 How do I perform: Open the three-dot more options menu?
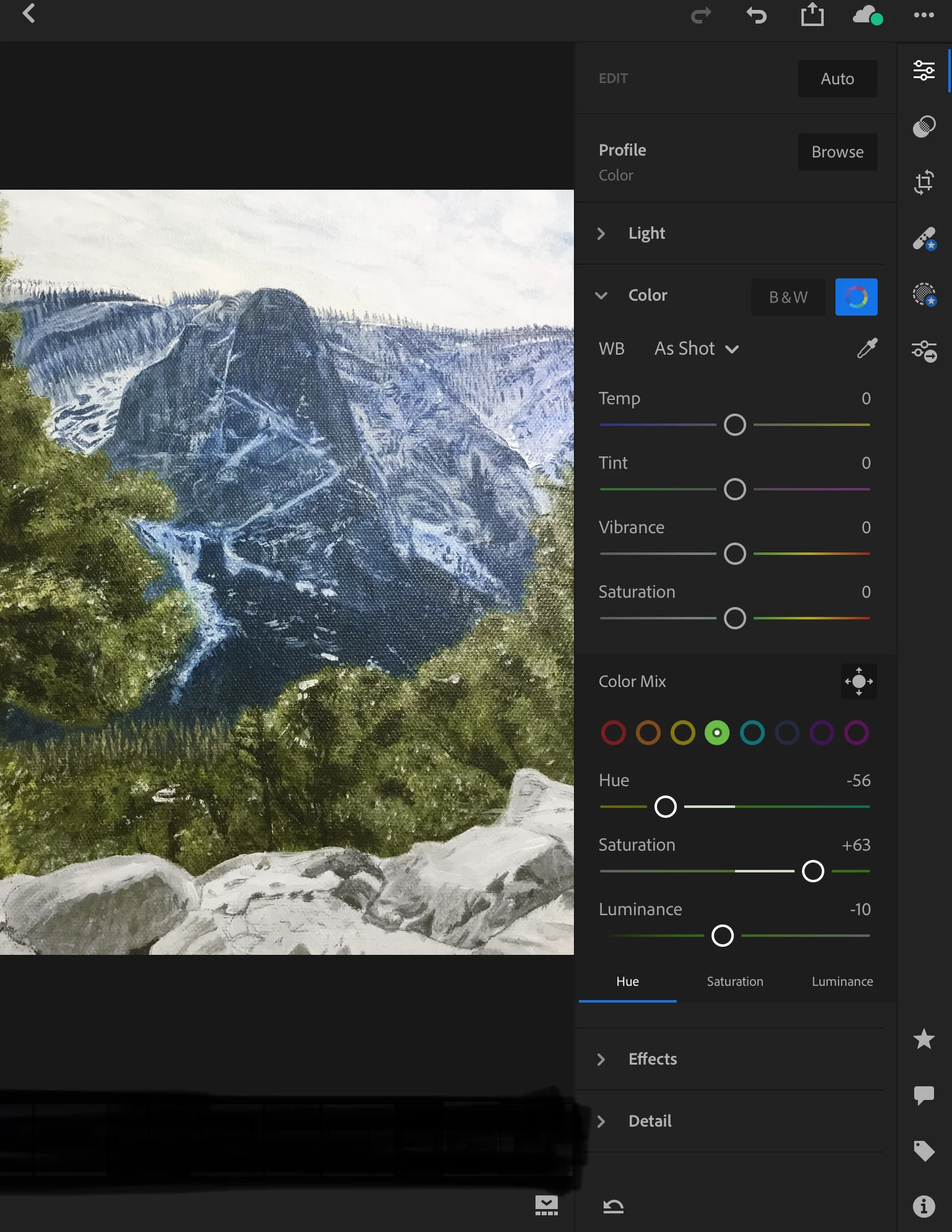pyautogui.click(x=923, y=15)
